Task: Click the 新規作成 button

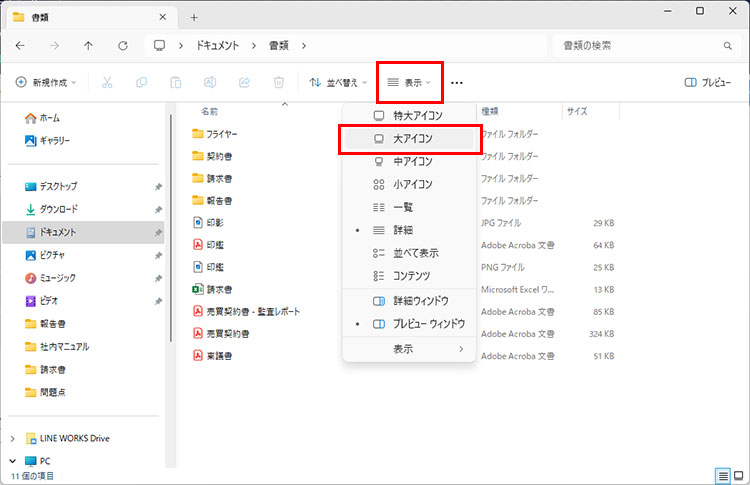Action: (46, 83)
